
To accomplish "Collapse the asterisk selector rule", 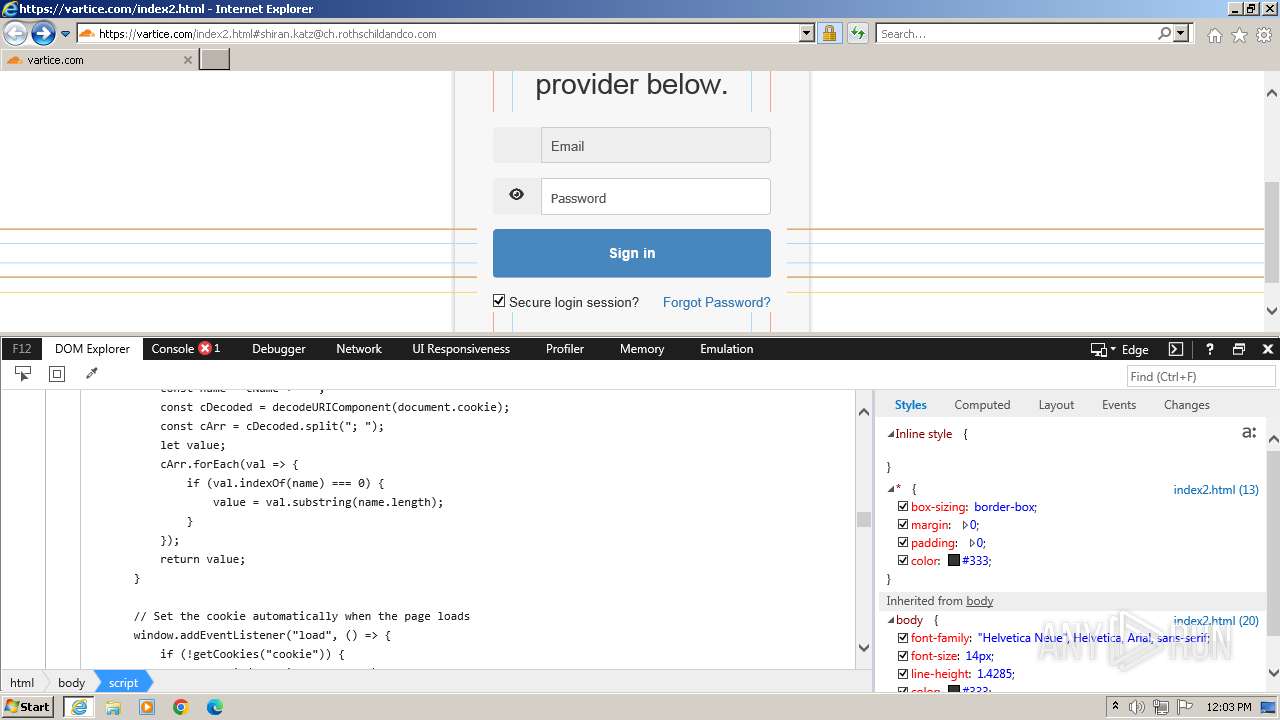I will click(891, 489).
